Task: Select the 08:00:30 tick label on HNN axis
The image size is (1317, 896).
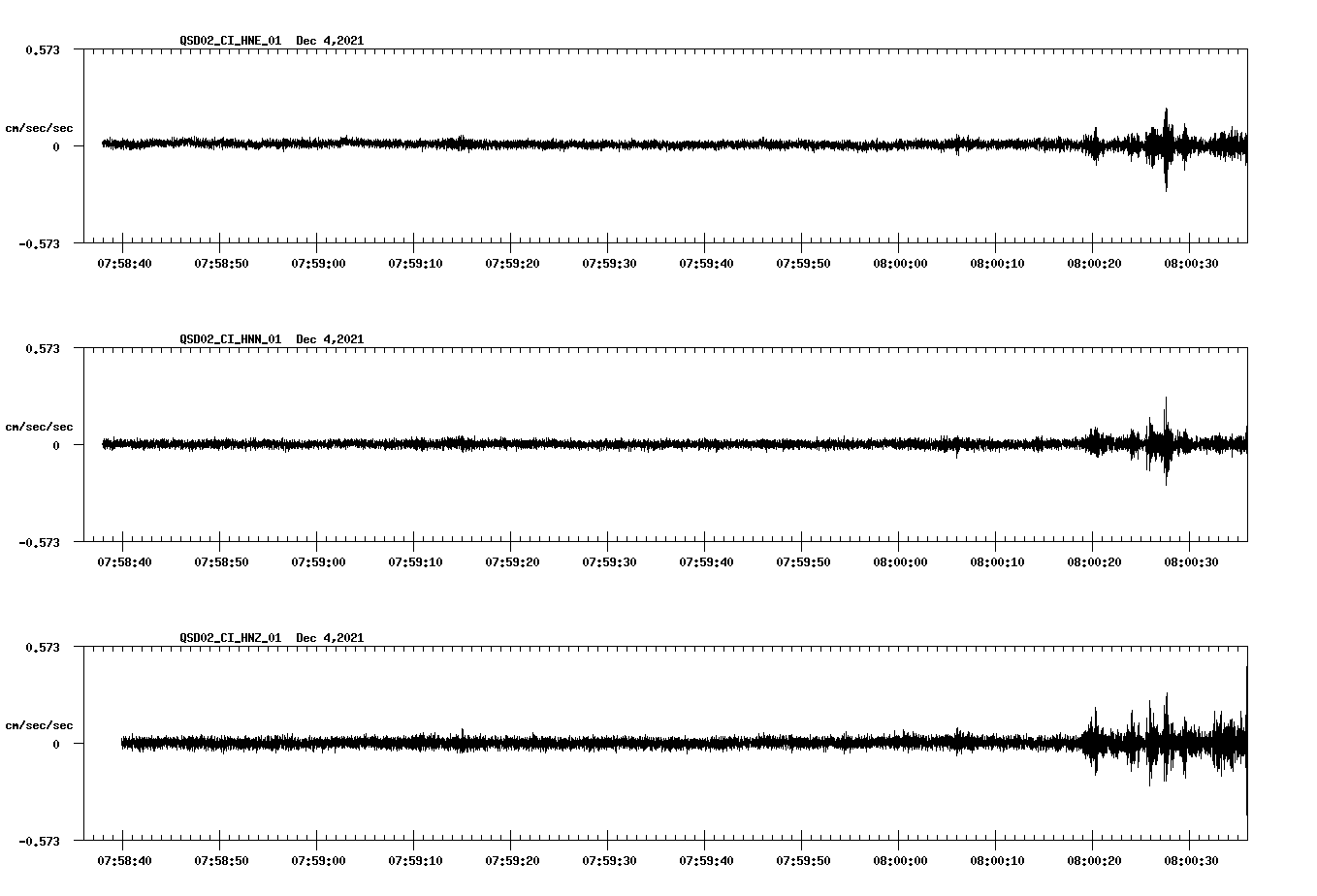Action: (x=1191, y=562)
